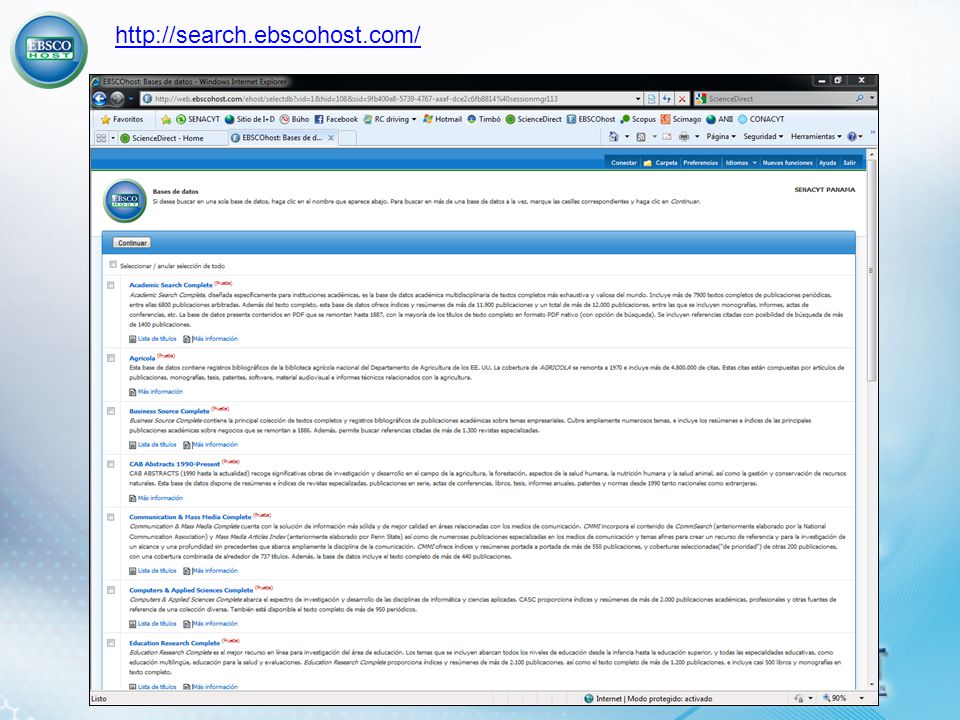960x720 pixels.
Task: Open the ANII favorite
Action: (x=719, y=119)
